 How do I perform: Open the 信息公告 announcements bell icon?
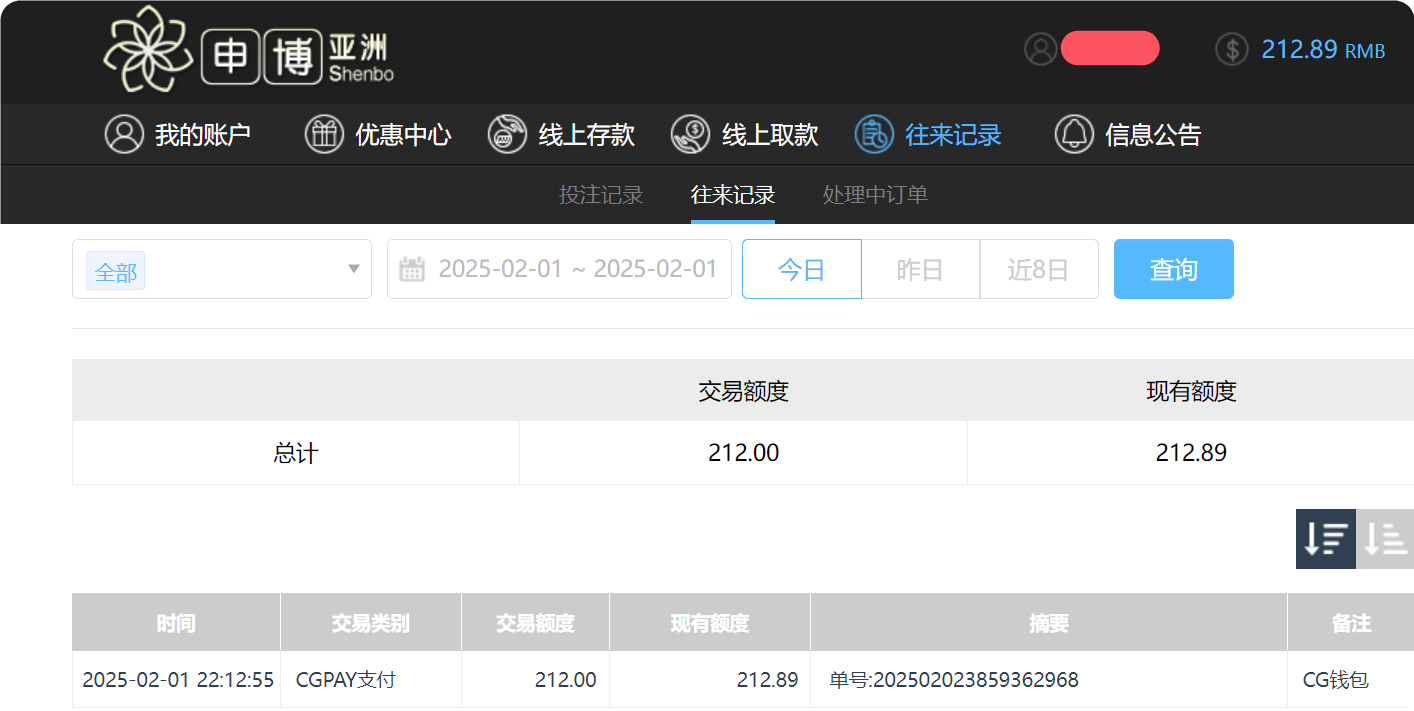[1074, 134]
